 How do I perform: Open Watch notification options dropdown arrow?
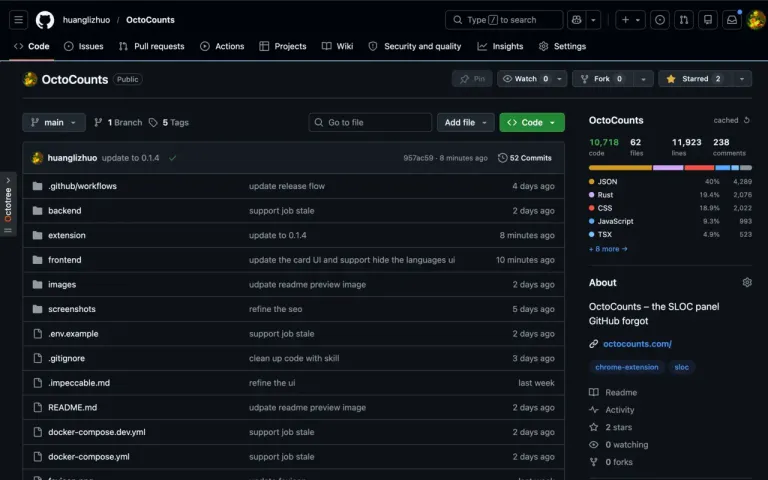559,79
